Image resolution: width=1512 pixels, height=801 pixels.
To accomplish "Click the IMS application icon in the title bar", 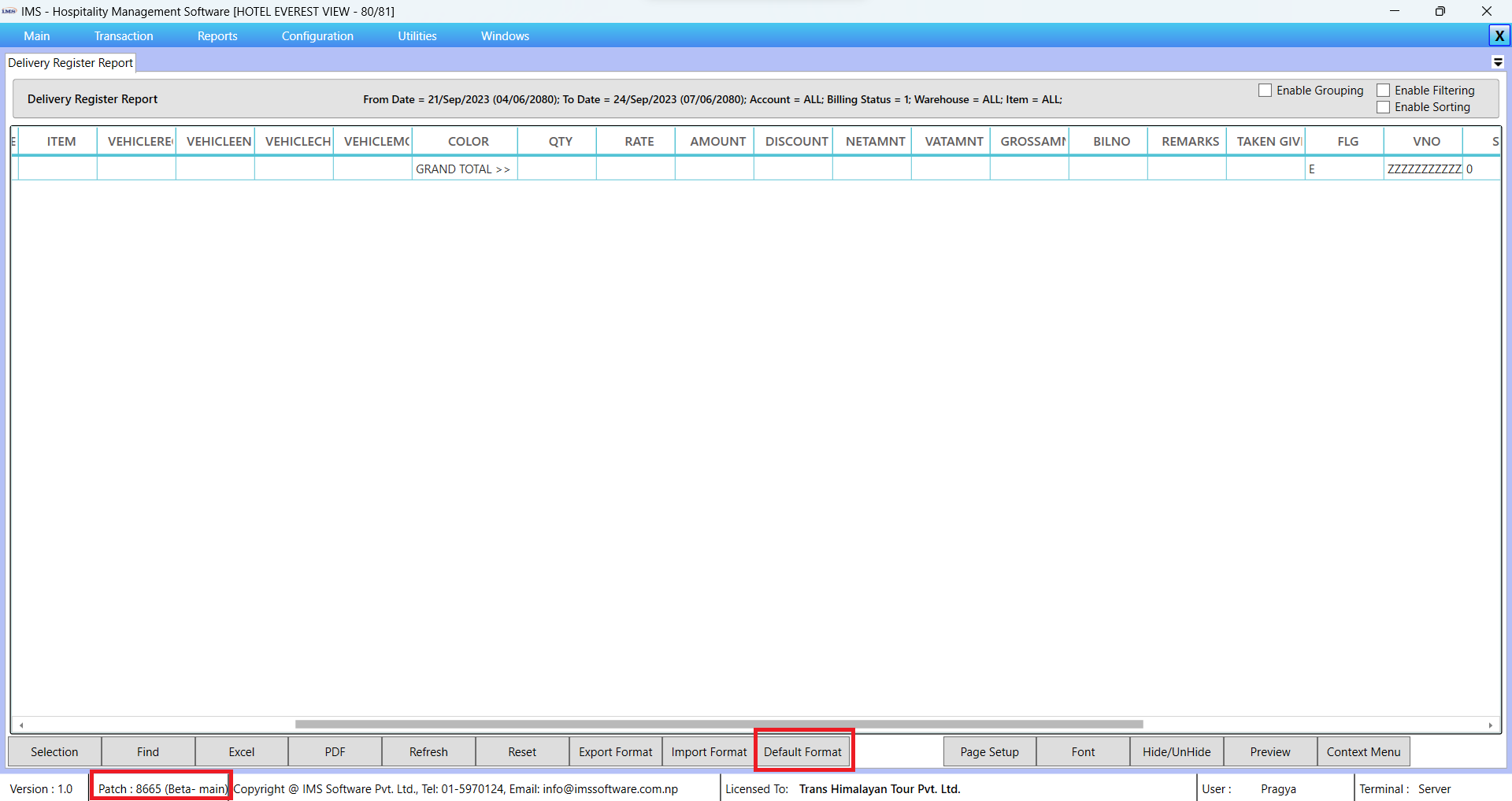I will pyautogui.click(x=11, y=11).
